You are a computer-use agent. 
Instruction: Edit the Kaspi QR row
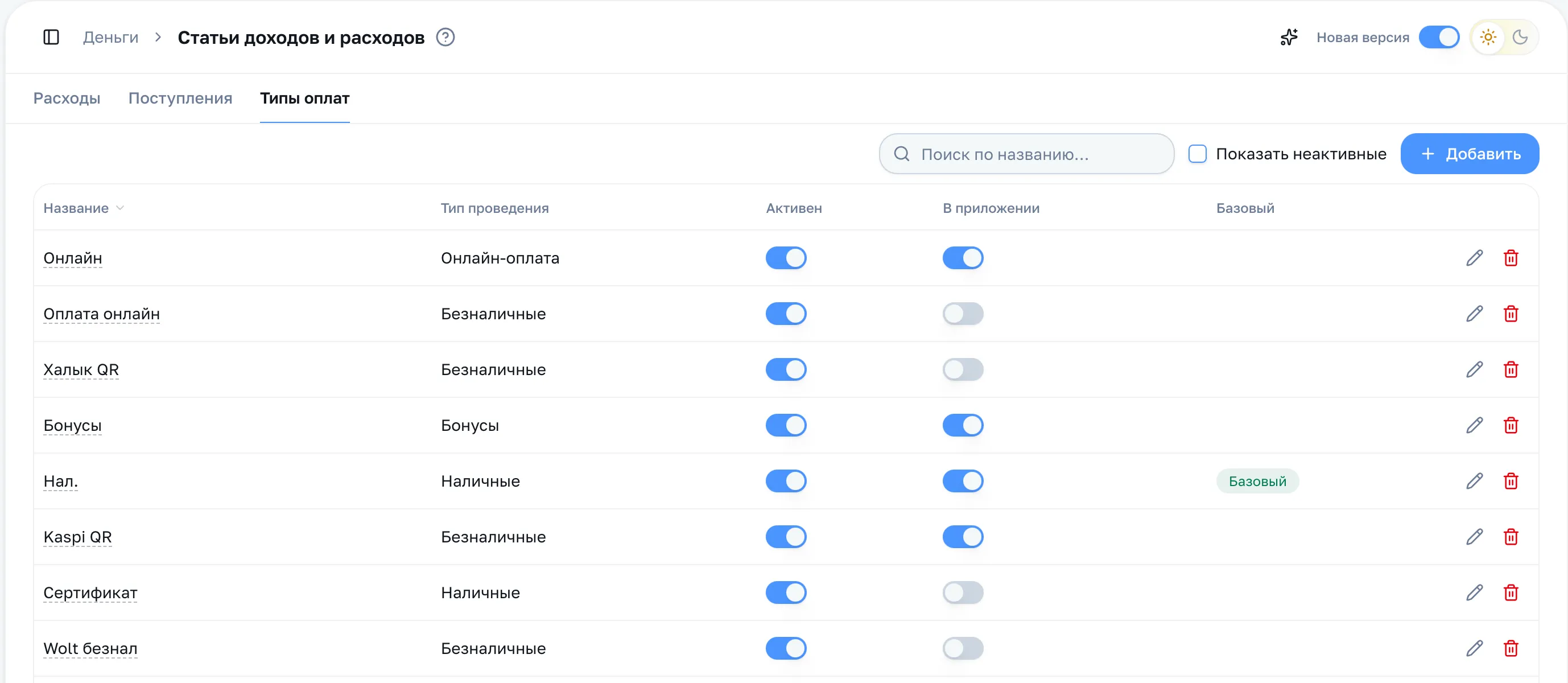[1474, 537]
